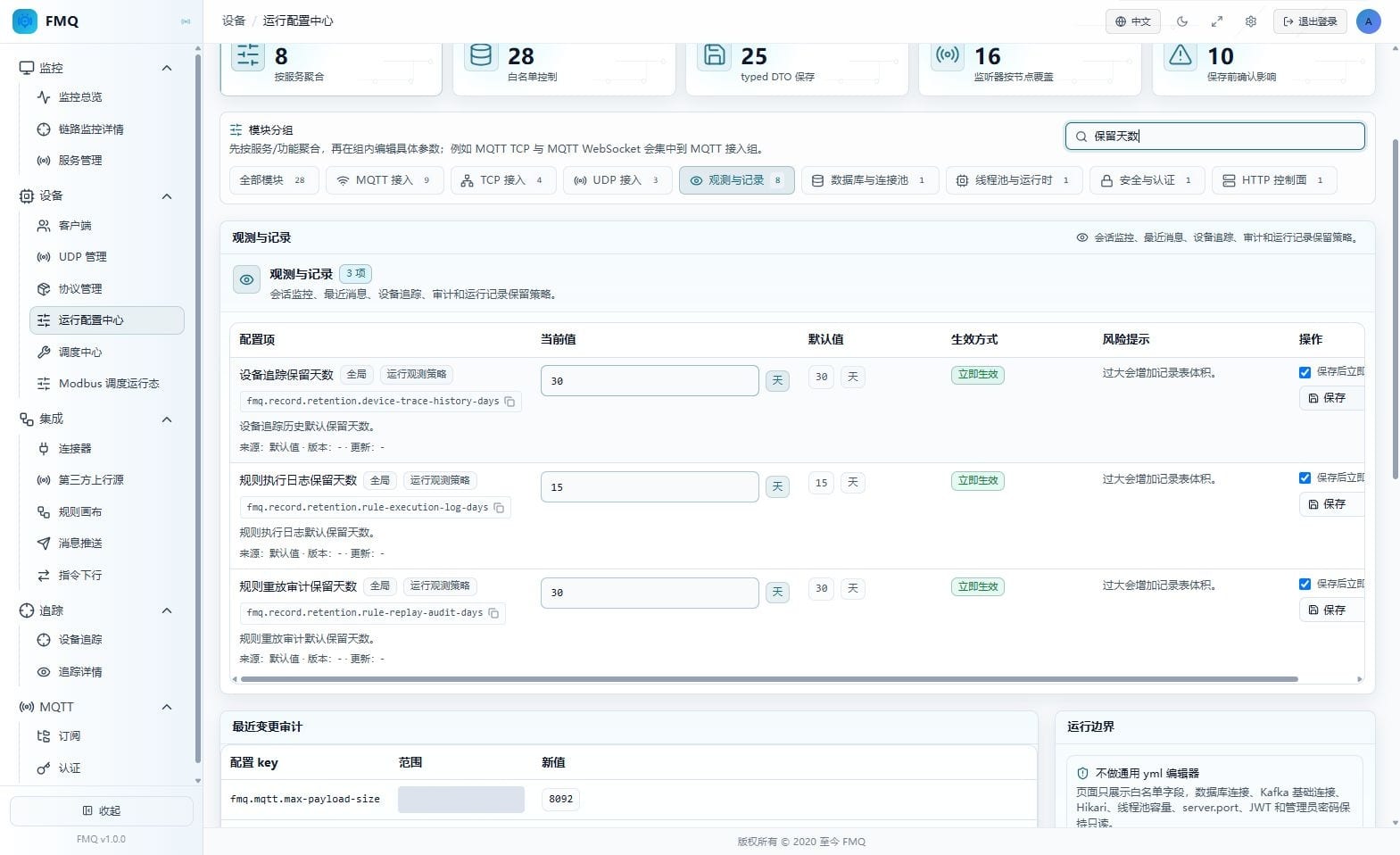1400x855 pixels.
Task: Copy key fmq.record.retention.rule-execution-log-days
Action: pos(499,508)
